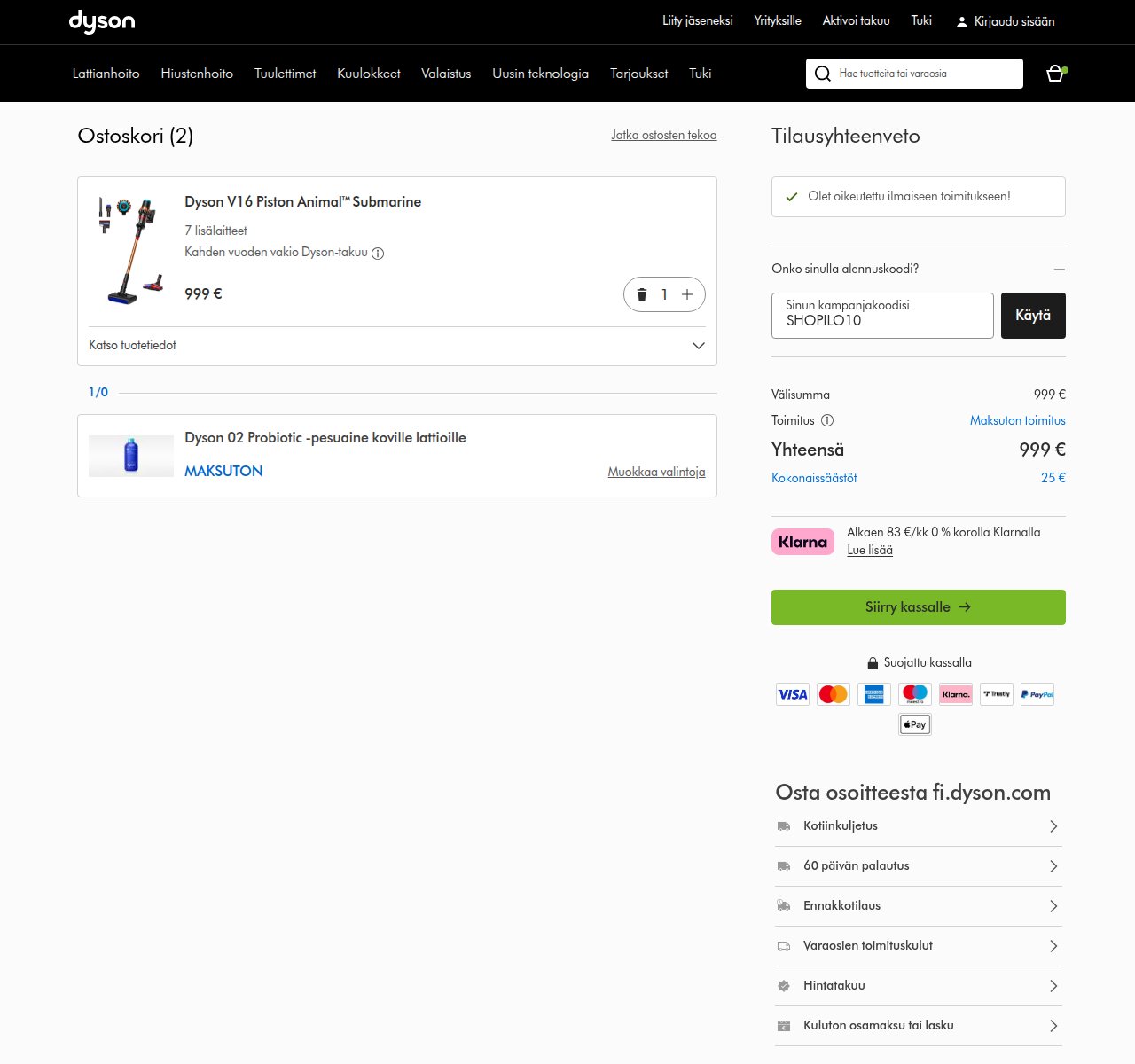Screen dimensions: 1135x1064
Task: Click the calendar icon beside Kuluton osamaksu
Action: (x=784, y=1026)
